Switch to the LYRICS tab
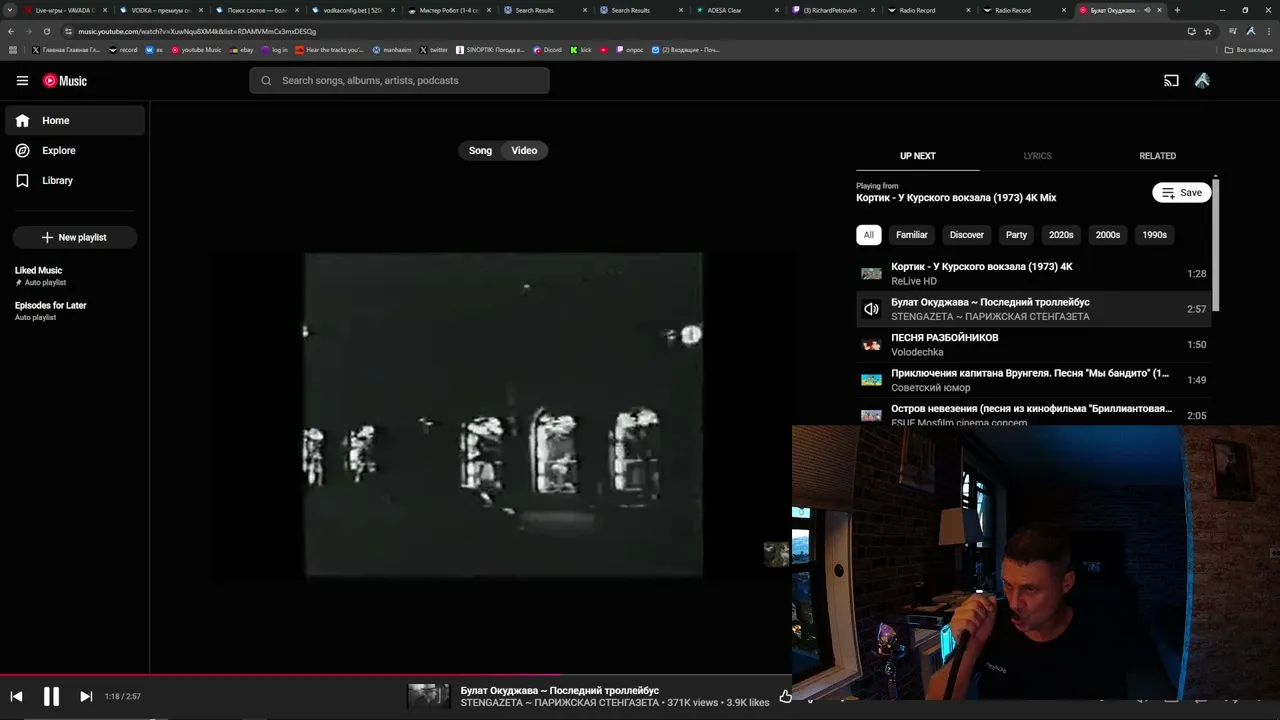1280x720 pixels. coord(1037,156)
